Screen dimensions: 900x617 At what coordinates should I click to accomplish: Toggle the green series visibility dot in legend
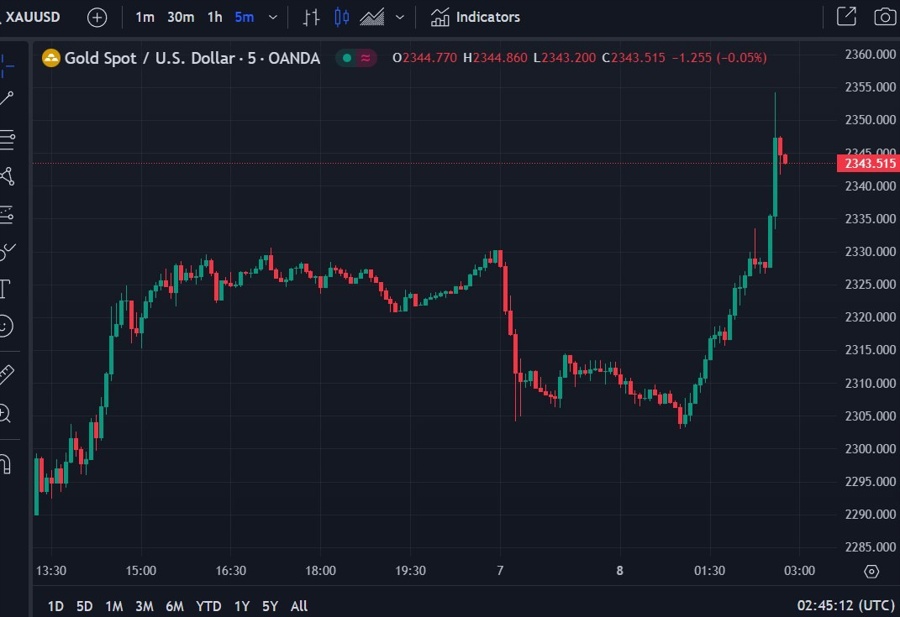click(345, 58)
